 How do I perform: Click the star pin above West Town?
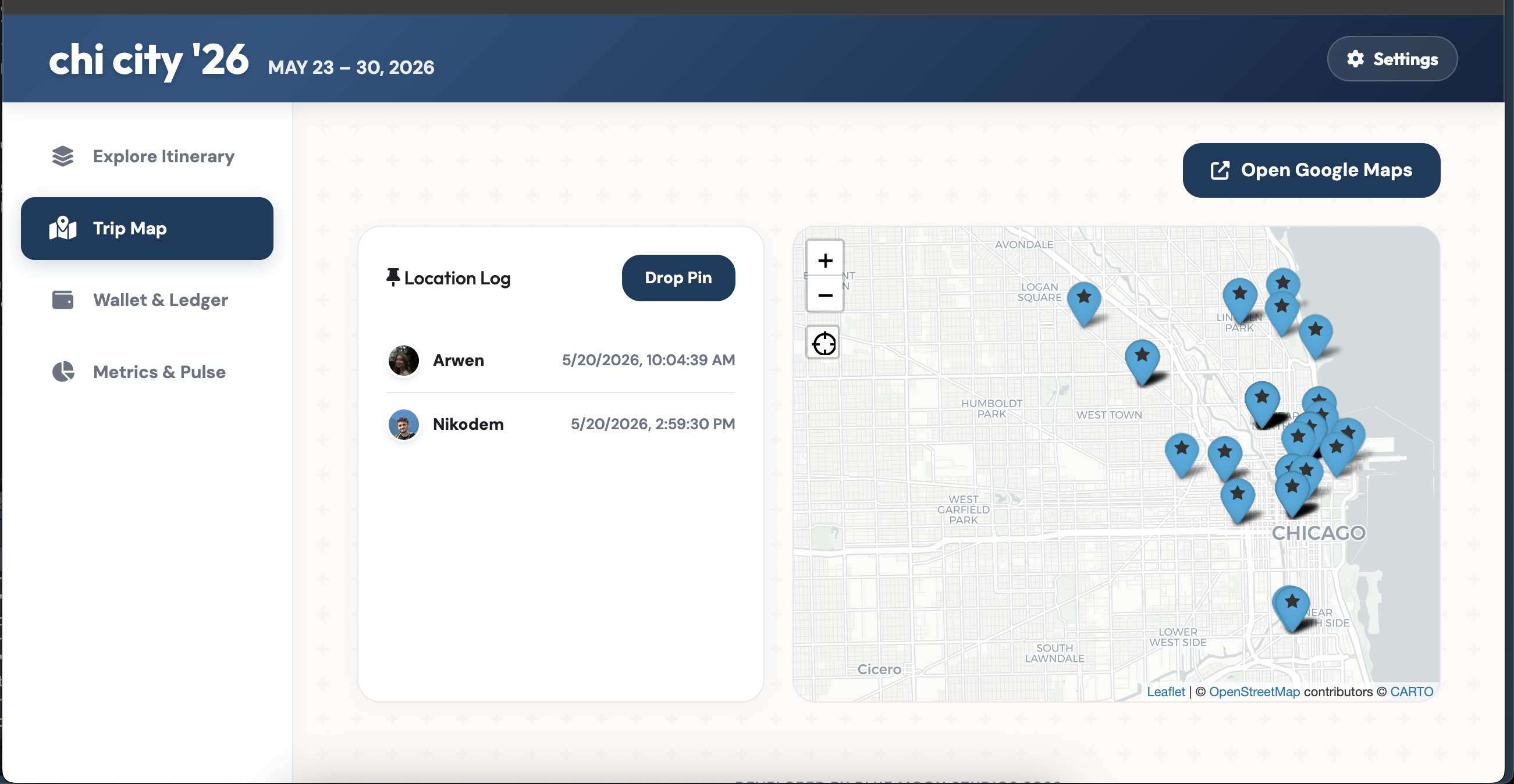(1142, 362)
